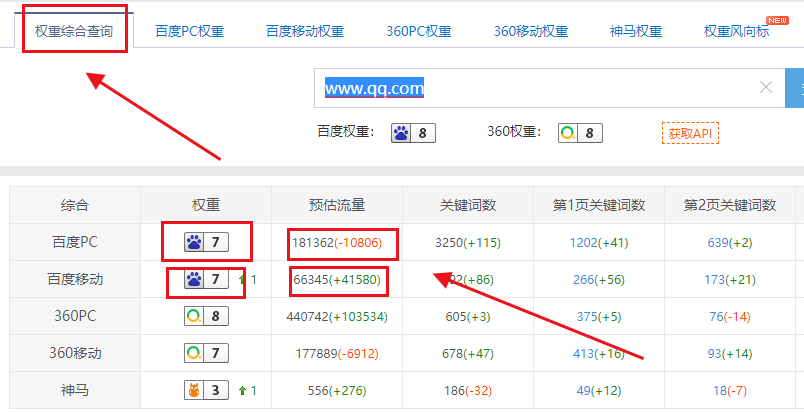The width and height of the screenshot is (804, 412).
Task: Click green up arrow in 神马 row
Action: click(x=243, y=391)
